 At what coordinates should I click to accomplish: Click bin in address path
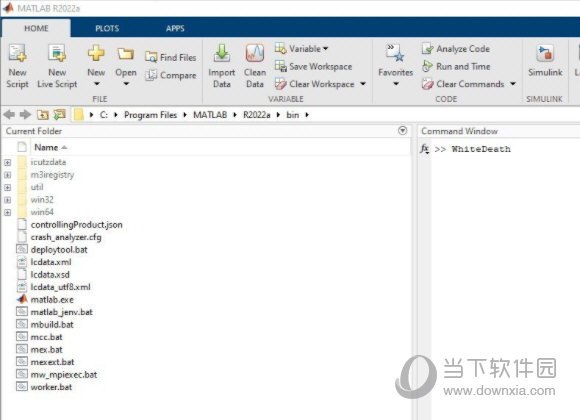(292, 115)
